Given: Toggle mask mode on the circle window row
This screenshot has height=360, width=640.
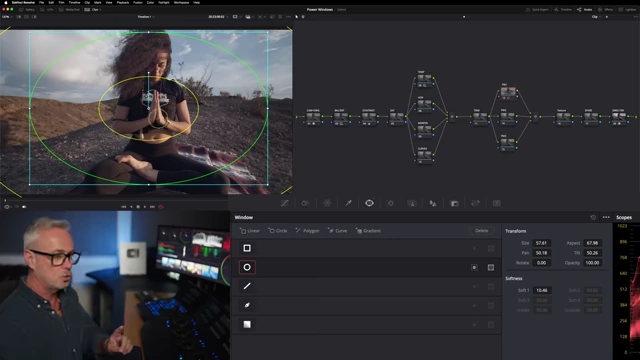Looking at the screenshot, I should pos(491,267).
